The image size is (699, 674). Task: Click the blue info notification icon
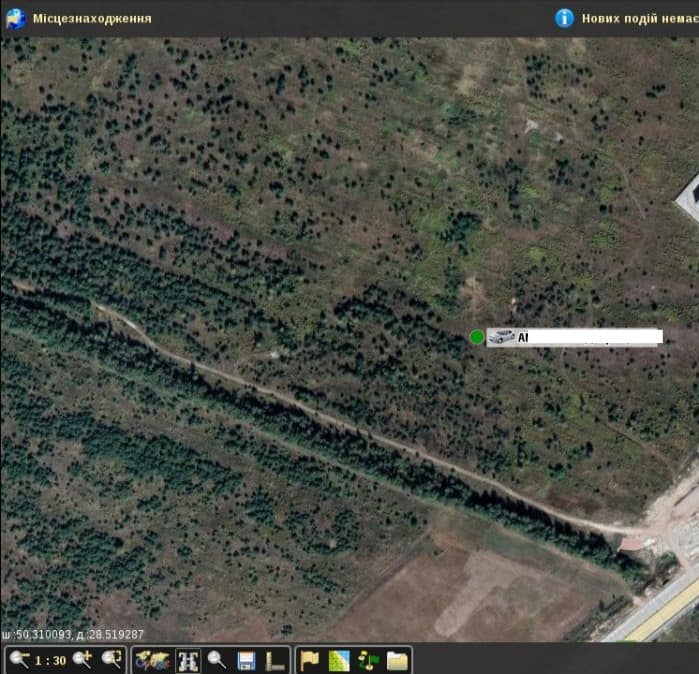click(565, 18)
